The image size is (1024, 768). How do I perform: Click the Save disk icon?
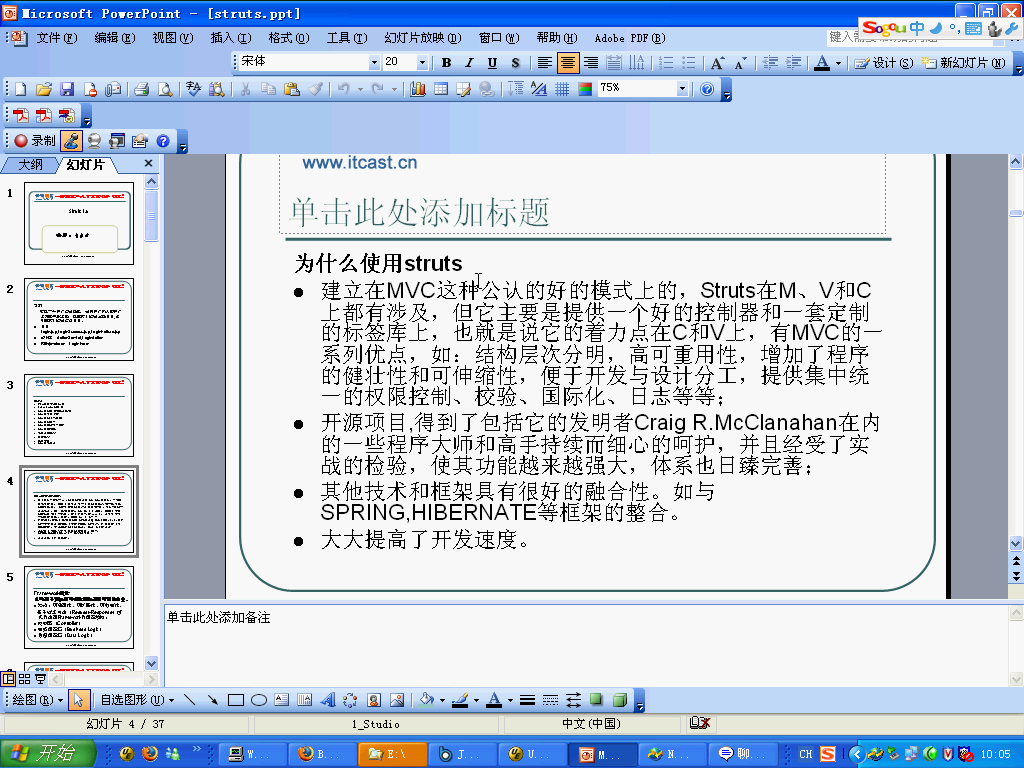(x=67, y=89)
